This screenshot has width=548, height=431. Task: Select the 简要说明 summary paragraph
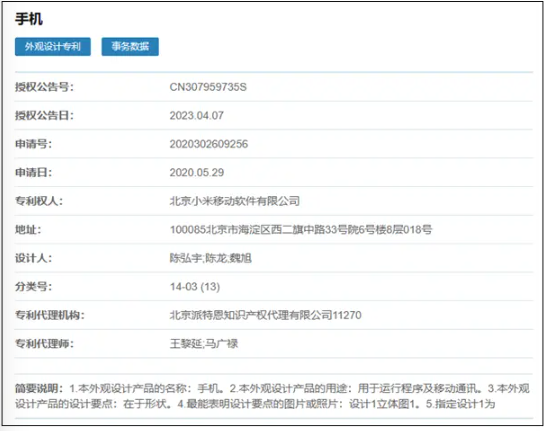click(x=273, y=396)
